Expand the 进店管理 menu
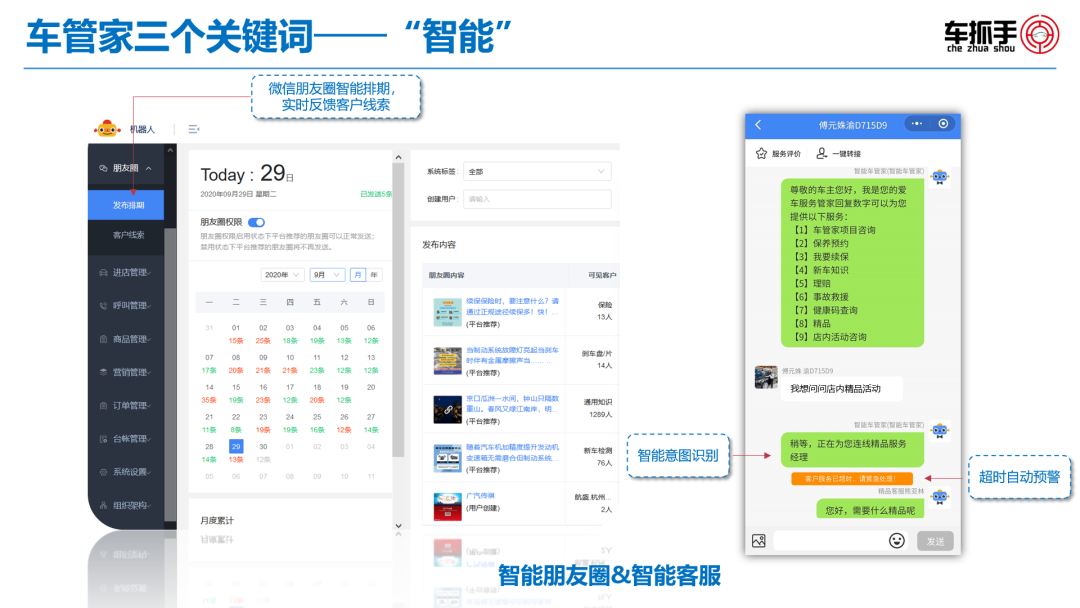This screenshot has width=1080, height=608. tap(149, 273)
